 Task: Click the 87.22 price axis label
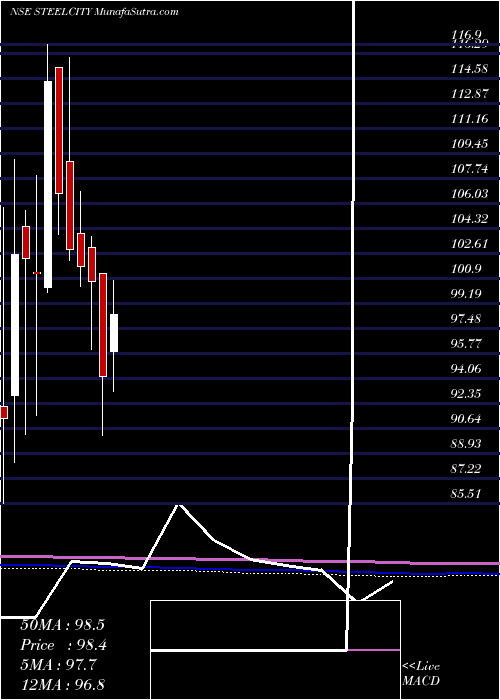pos(467,469)
